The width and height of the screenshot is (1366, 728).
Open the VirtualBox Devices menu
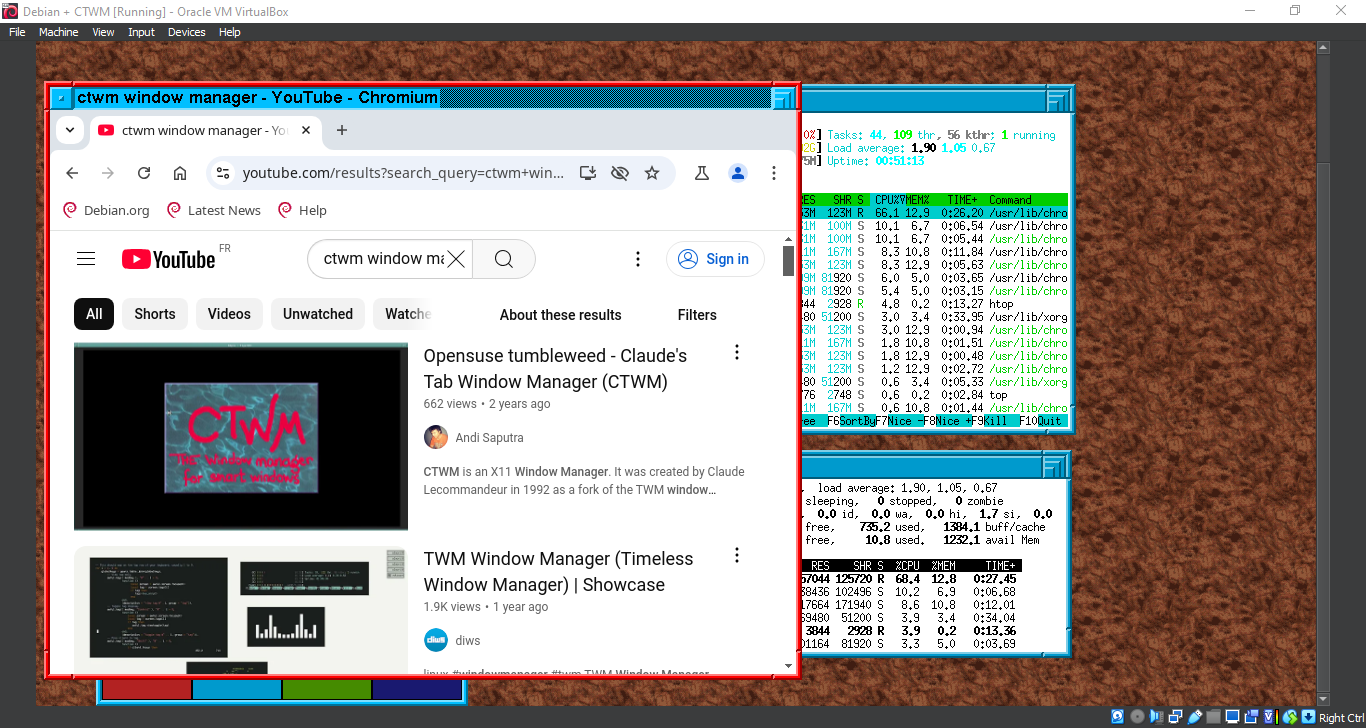[186, 31]
